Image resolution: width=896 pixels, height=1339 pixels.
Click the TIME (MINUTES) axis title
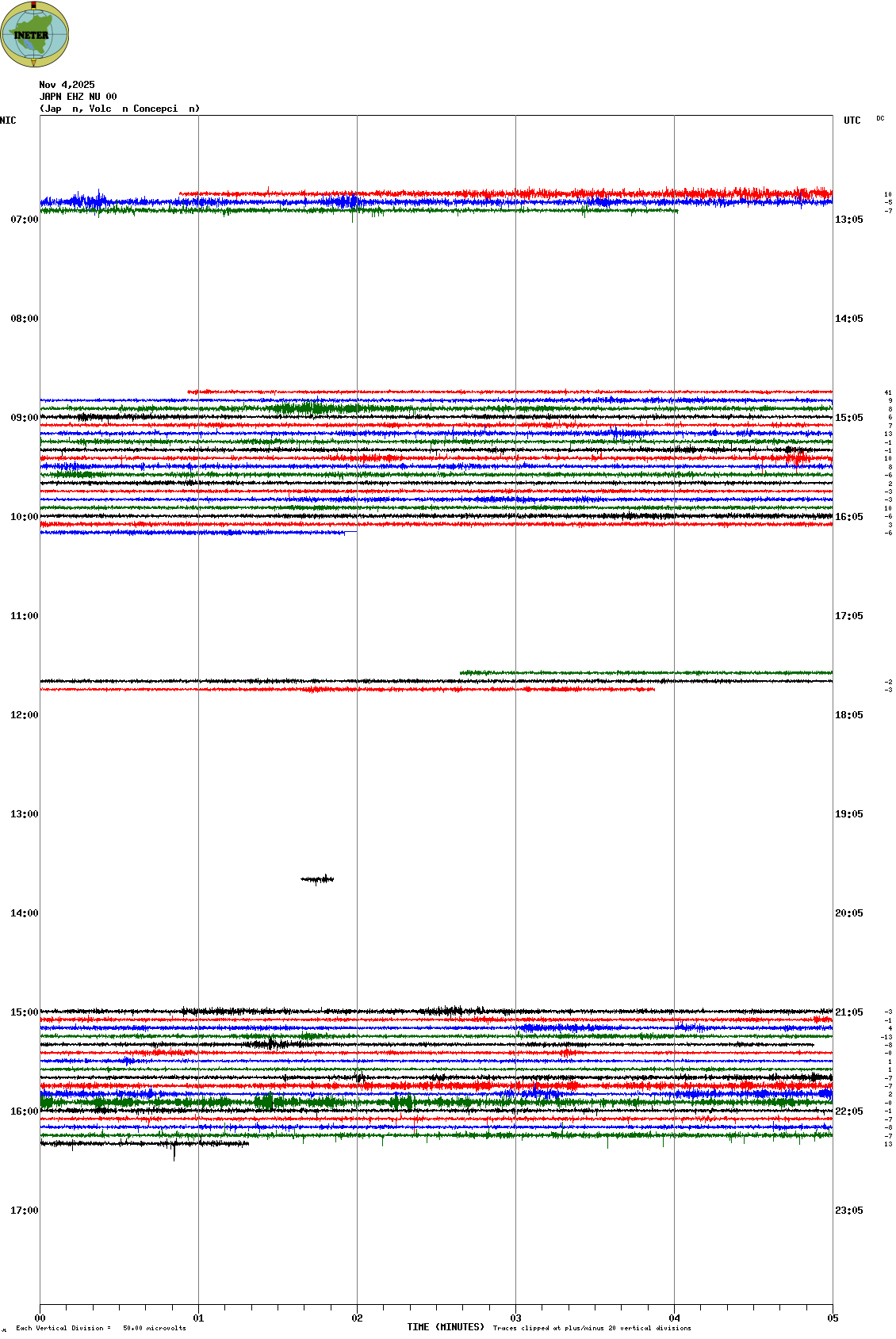pos(446,1327)
